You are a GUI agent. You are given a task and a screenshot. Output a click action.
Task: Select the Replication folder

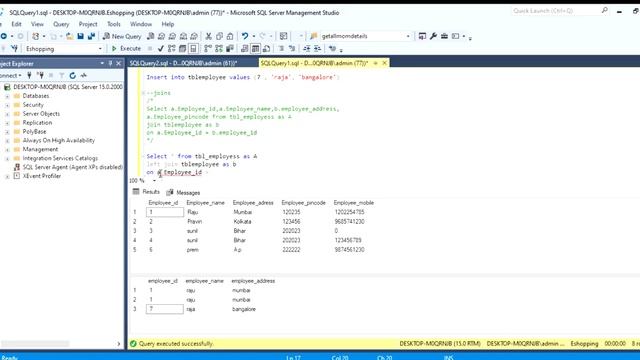[33, 123]
